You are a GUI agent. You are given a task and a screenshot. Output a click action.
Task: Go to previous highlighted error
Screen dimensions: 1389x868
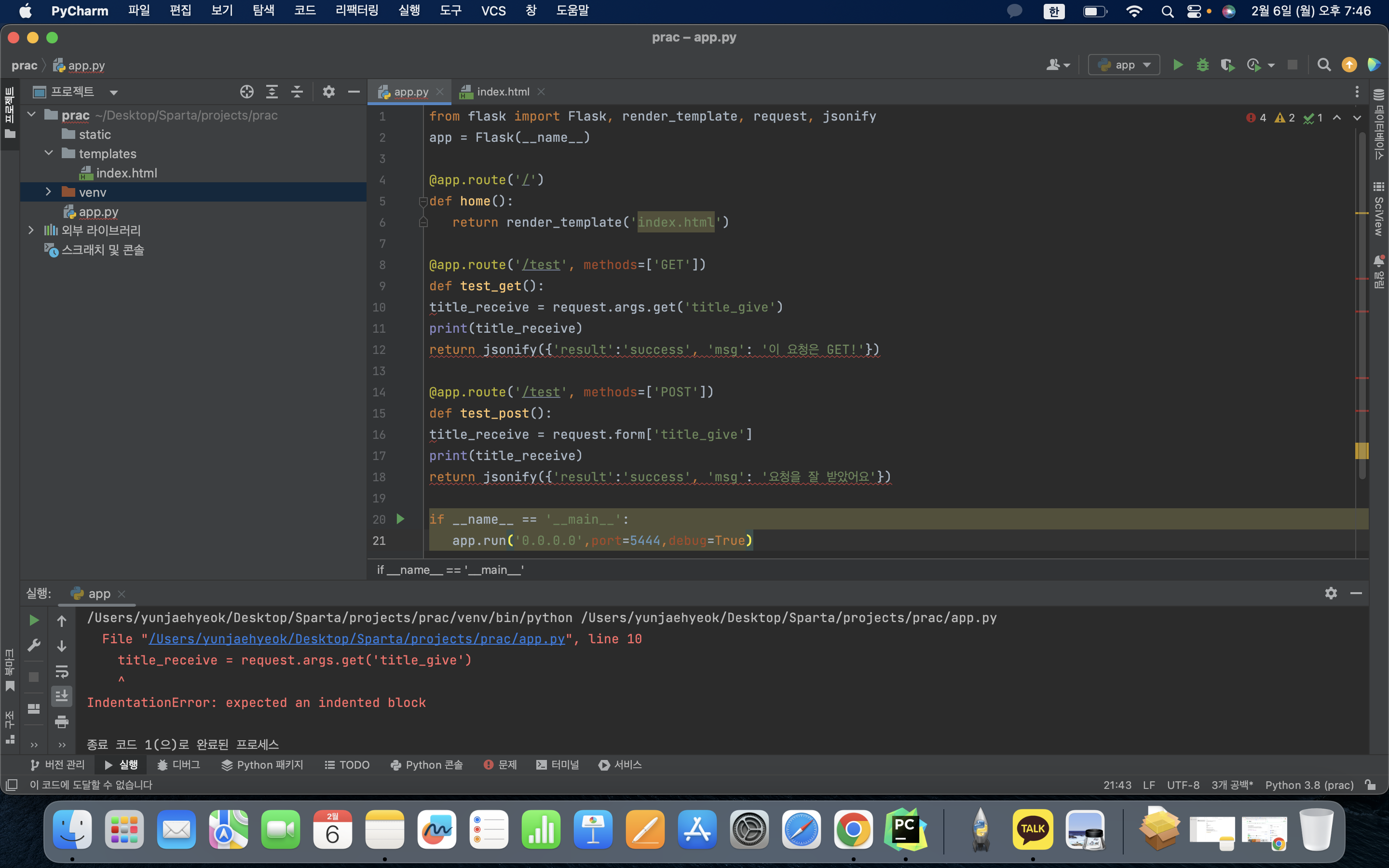pos(1337,118)
